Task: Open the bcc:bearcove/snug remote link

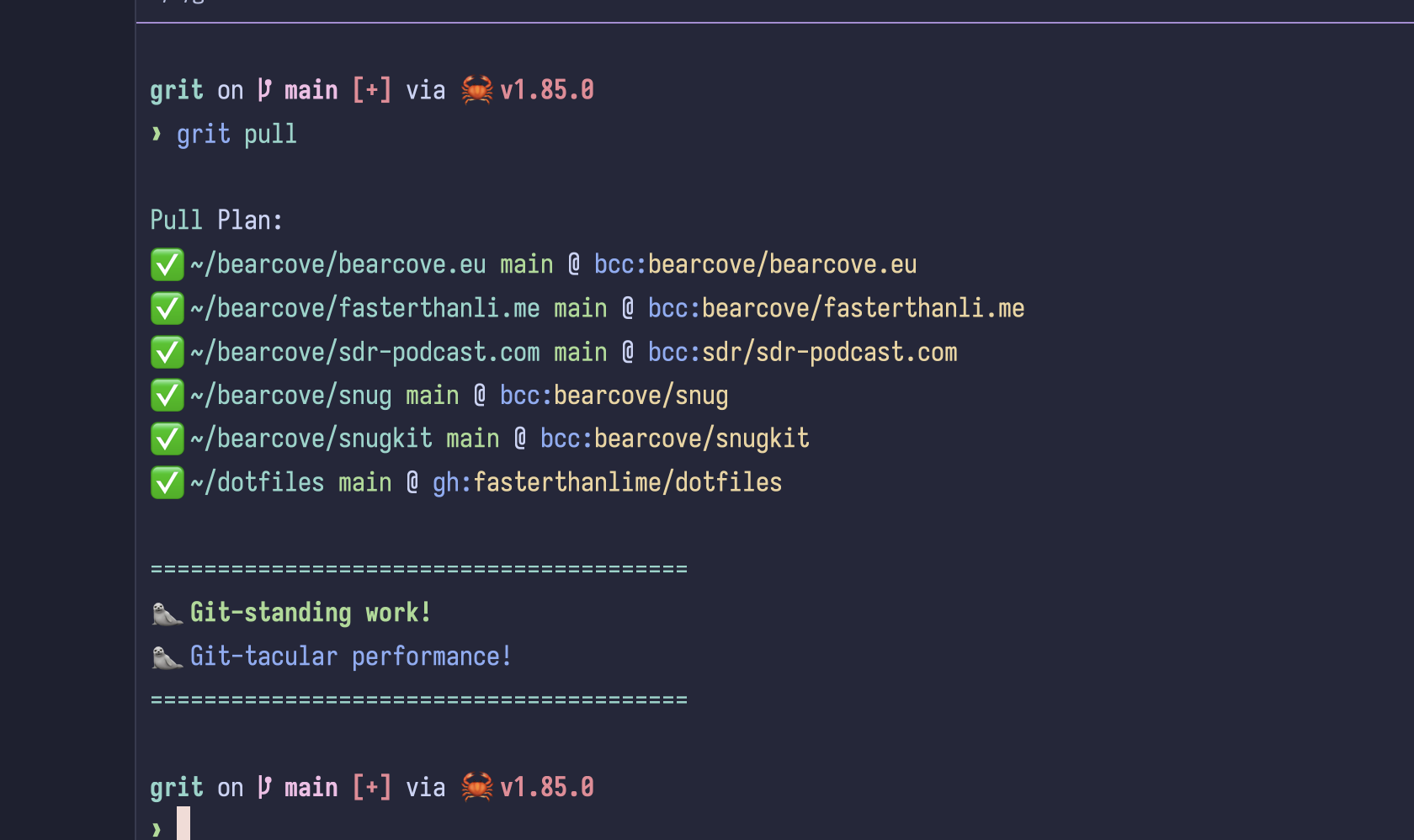Action: point(614,396)
